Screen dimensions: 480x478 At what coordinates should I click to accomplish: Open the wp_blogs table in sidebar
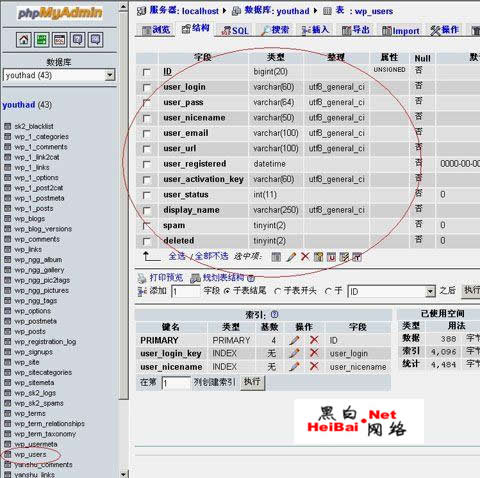[30, 219]
